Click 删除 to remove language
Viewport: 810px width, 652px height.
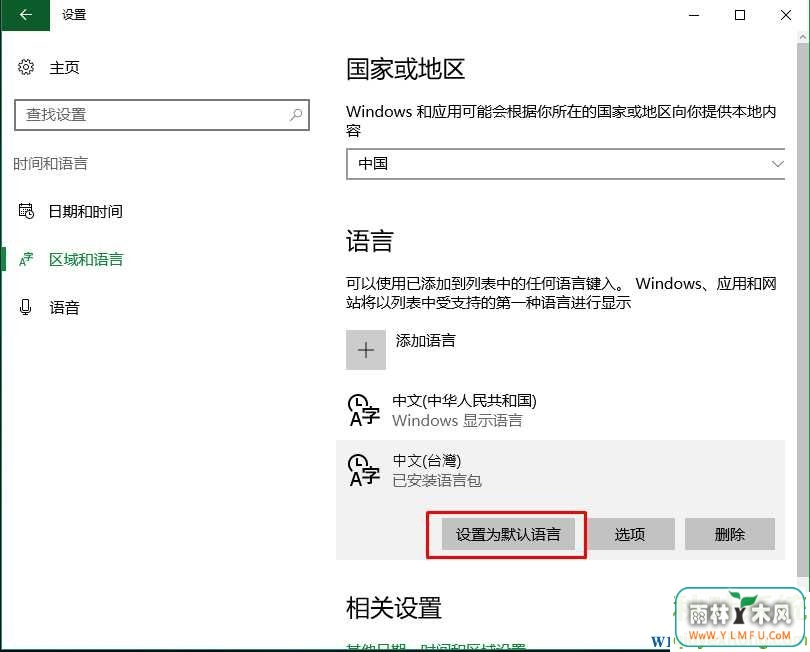729,534
